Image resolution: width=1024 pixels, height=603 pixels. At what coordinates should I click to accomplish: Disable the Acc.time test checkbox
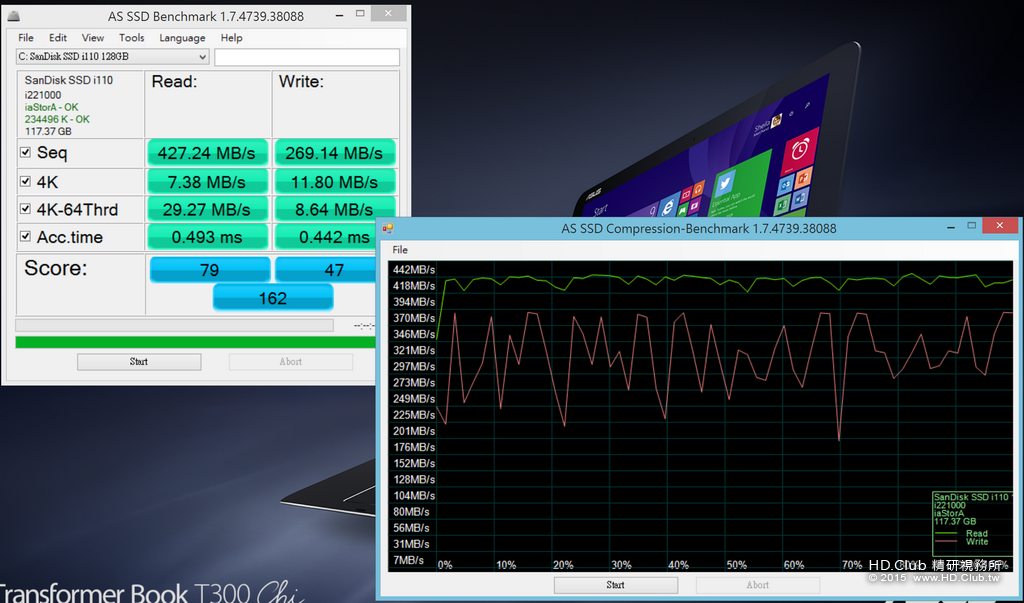25,236
